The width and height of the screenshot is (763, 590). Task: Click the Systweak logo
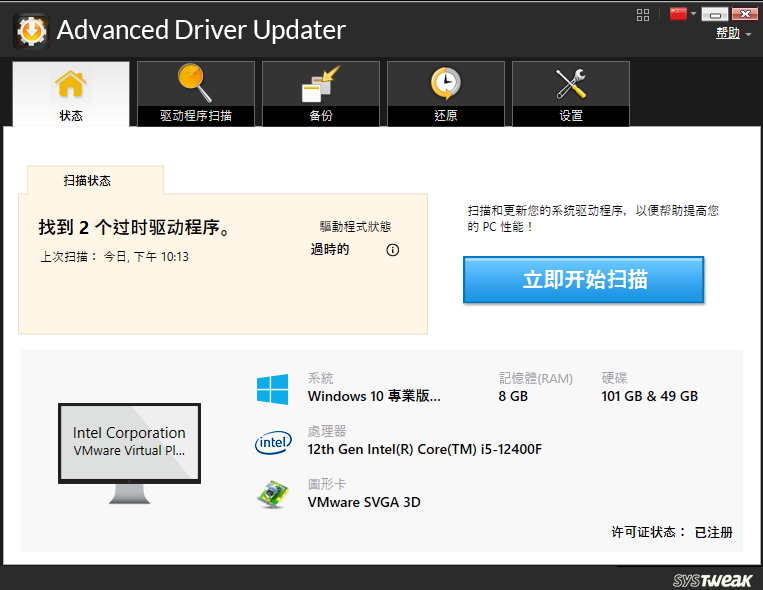point(712,580)
